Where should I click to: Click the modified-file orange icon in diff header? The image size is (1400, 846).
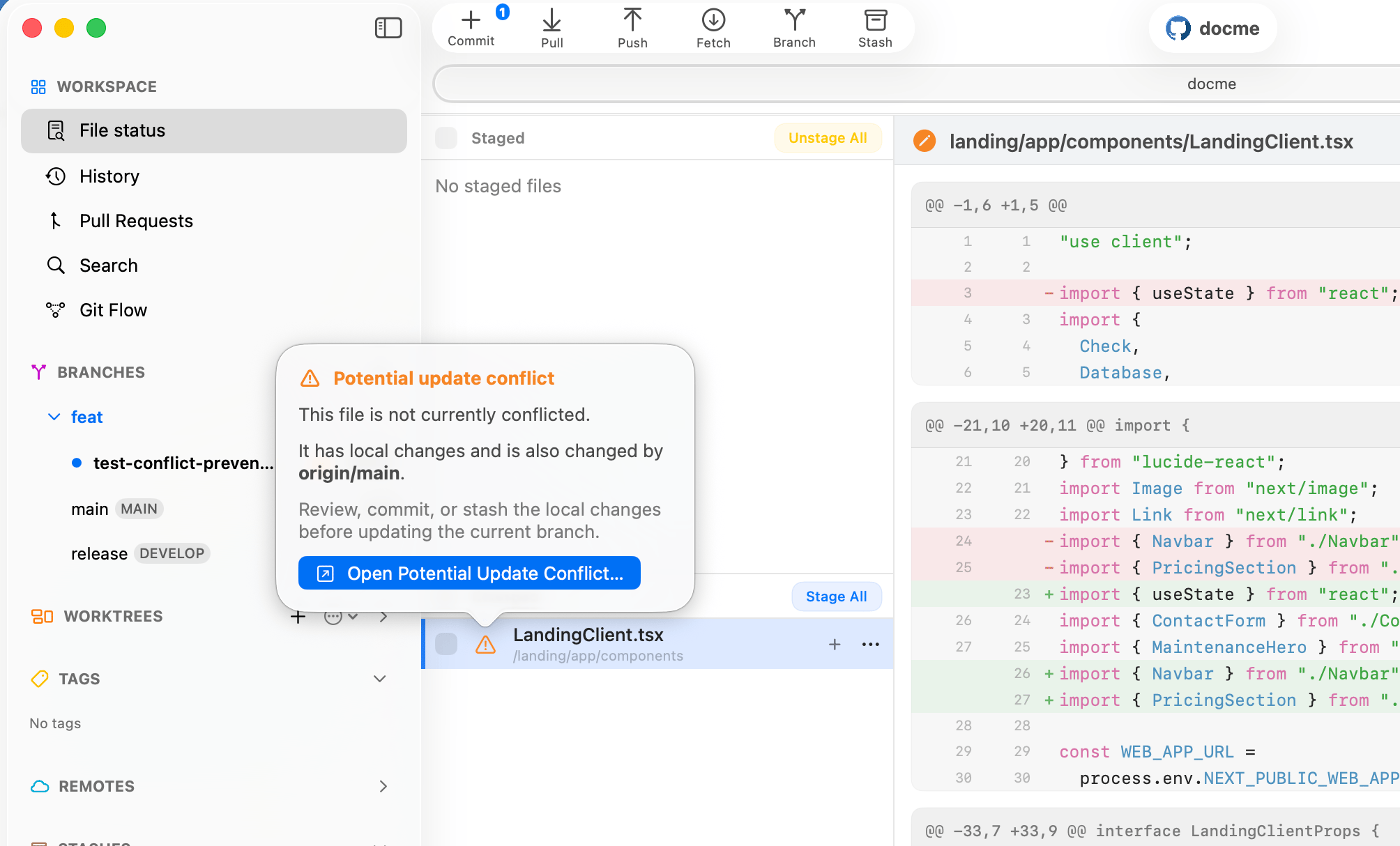(x=925, y=141)
